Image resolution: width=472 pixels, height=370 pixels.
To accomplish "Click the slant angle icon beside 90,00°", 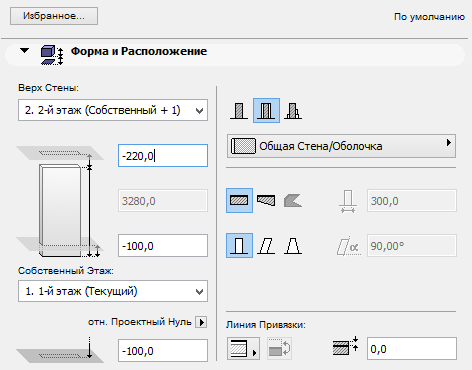I will [348, 246].
